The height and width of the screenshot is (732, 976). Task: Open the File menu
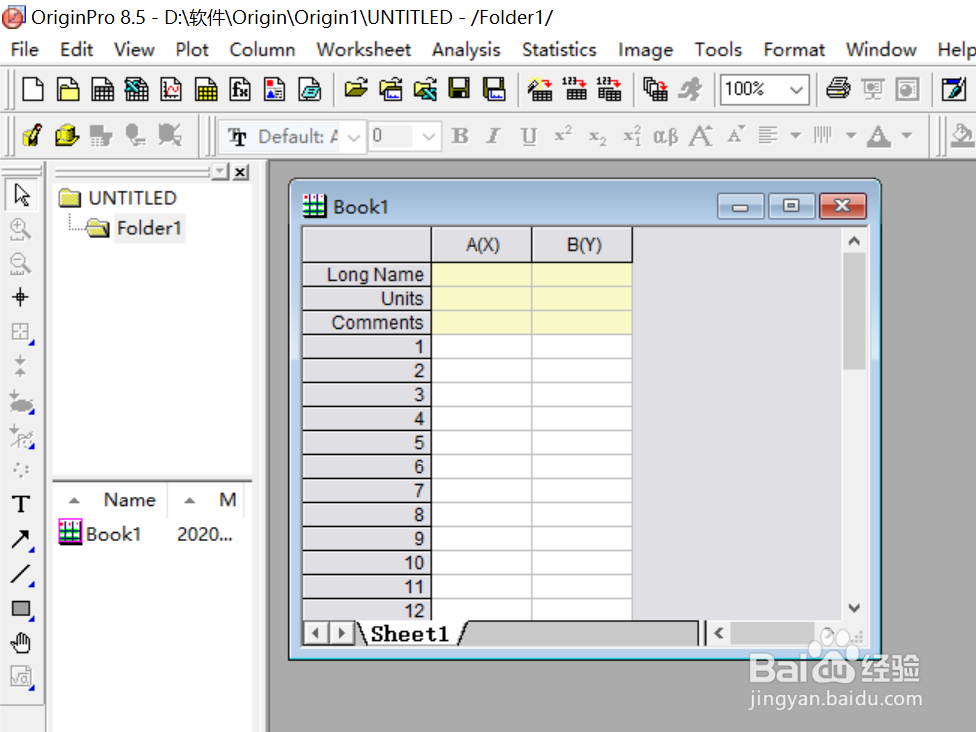[x=25, y=50]
